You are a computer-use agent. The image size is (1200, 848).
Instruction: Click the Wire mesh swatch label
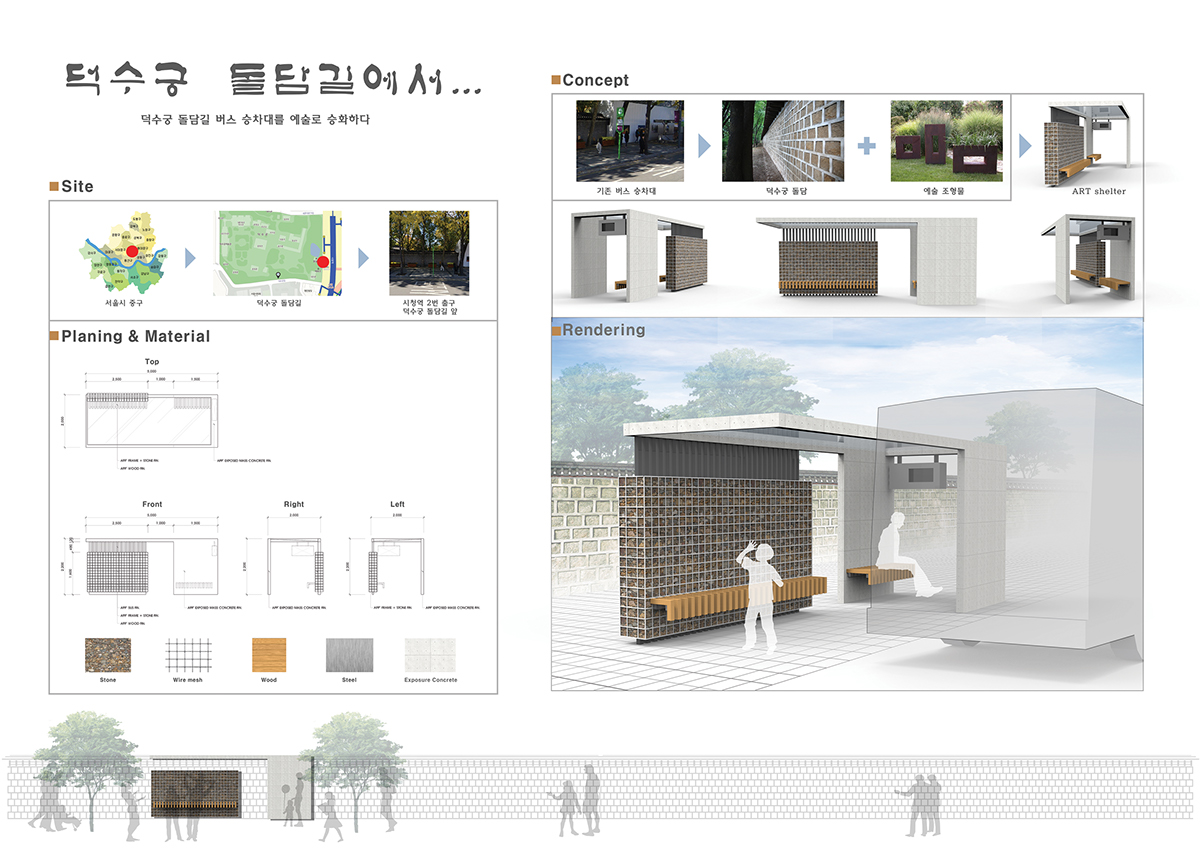186,680
